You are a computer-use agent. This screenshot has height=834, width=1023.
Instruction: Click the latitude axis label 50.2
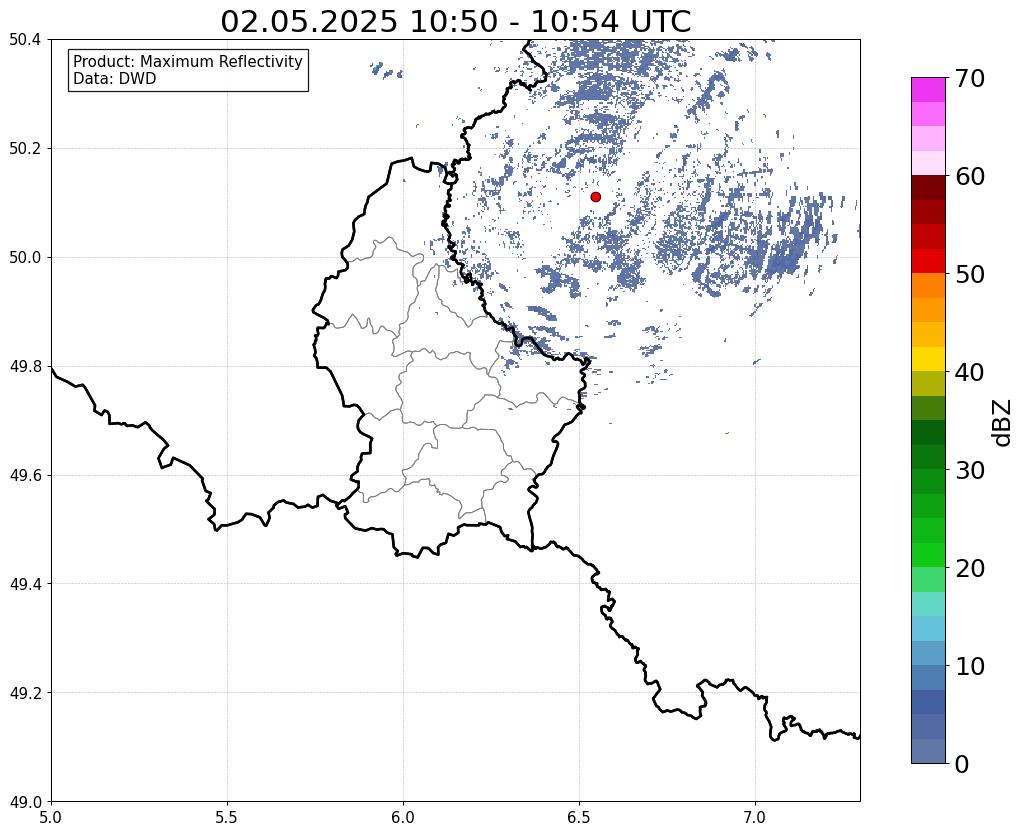pos(25,149)
